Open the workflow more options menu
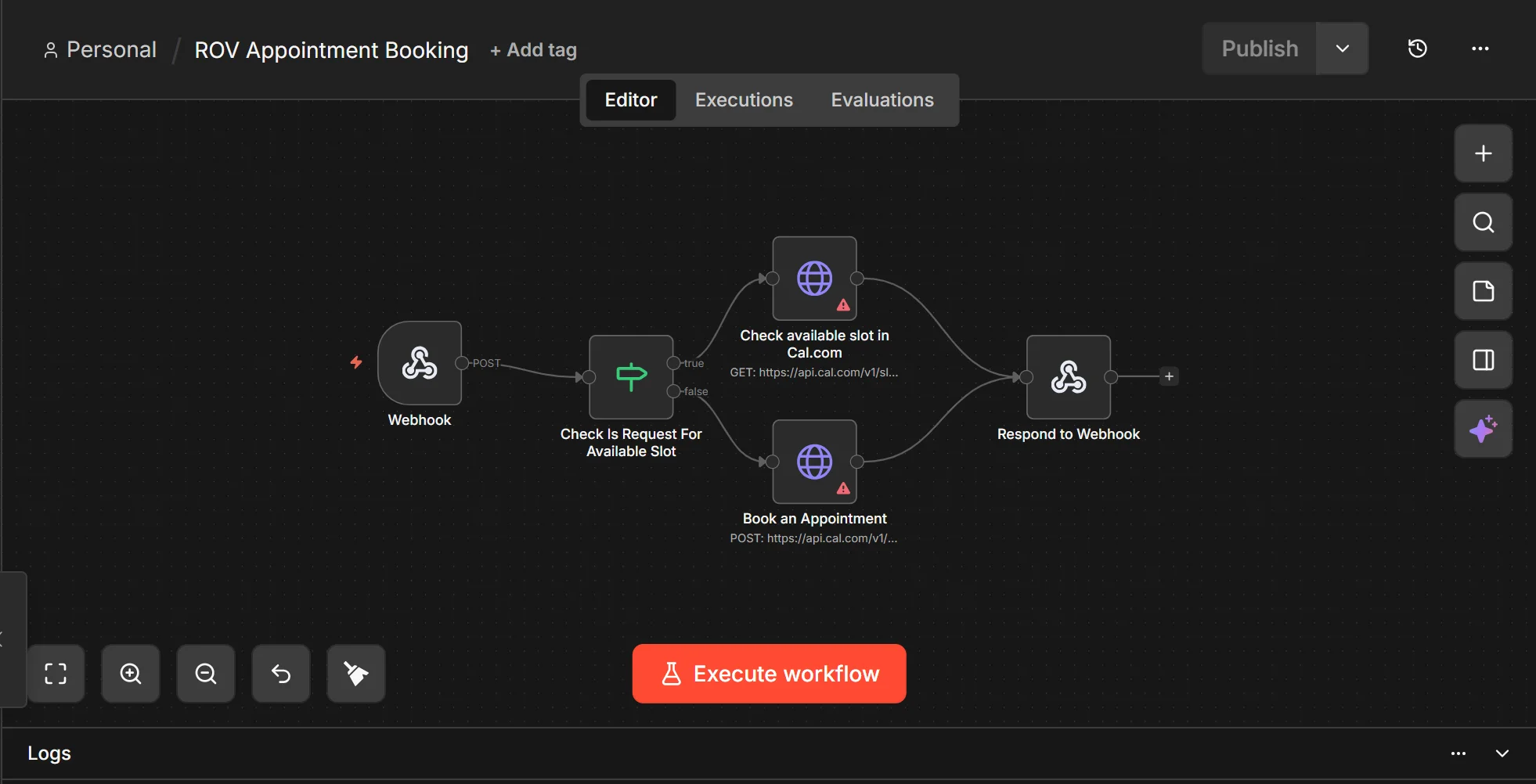Image resolution: width=1536 pixels, height=784 pixels. (x=1481, y=49)
